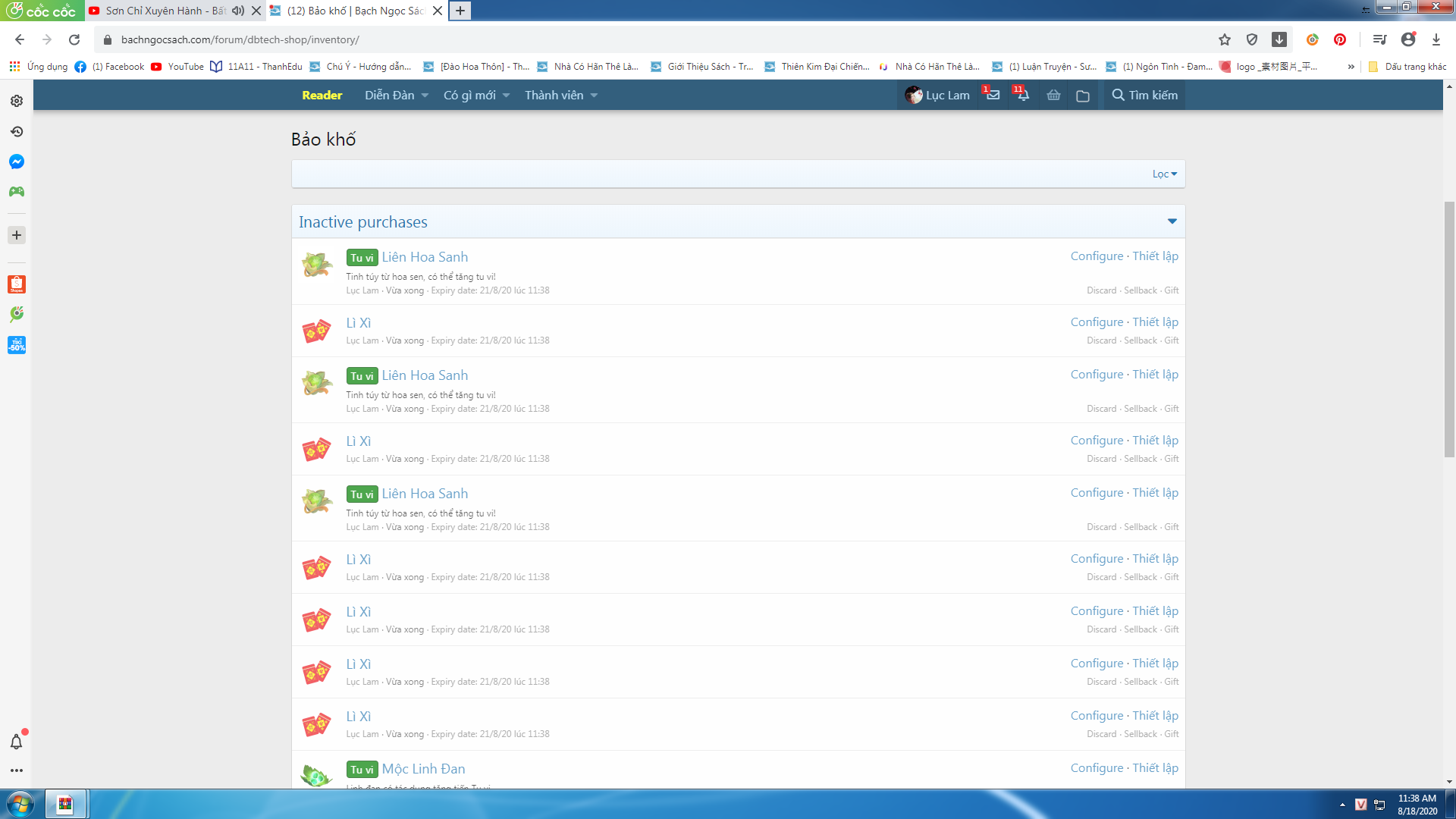Viewport: 1456px width, 819px height.
Task: Open the inbox envelope icon
Action: coord(993,96)
